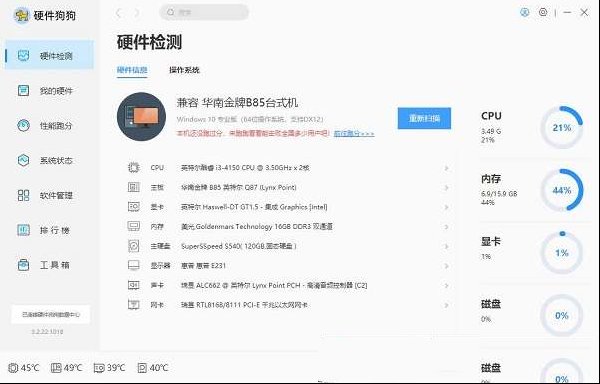
Task: Click the 声卡 sound card row icon
Action: point(134,285)
